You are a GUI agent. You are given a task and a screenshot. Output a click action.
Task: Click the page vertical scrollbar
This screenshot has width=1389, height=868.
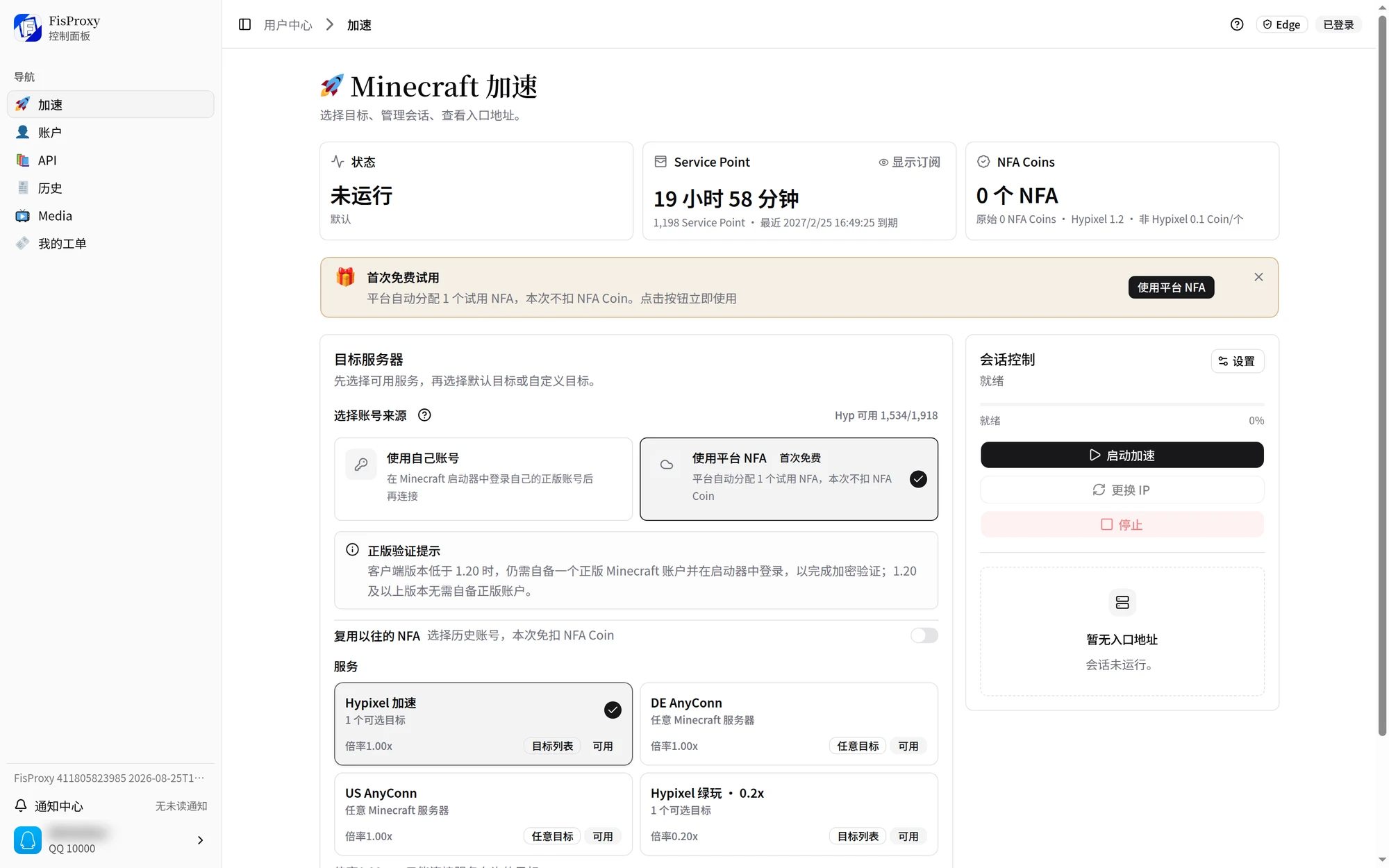tap(1382, 375)
